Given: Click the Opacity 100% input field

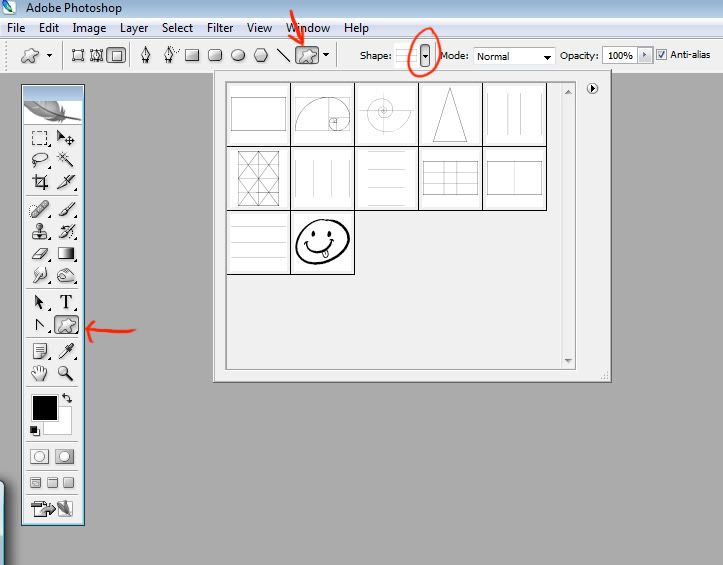Looking at the screenshot, I should 620,55.
